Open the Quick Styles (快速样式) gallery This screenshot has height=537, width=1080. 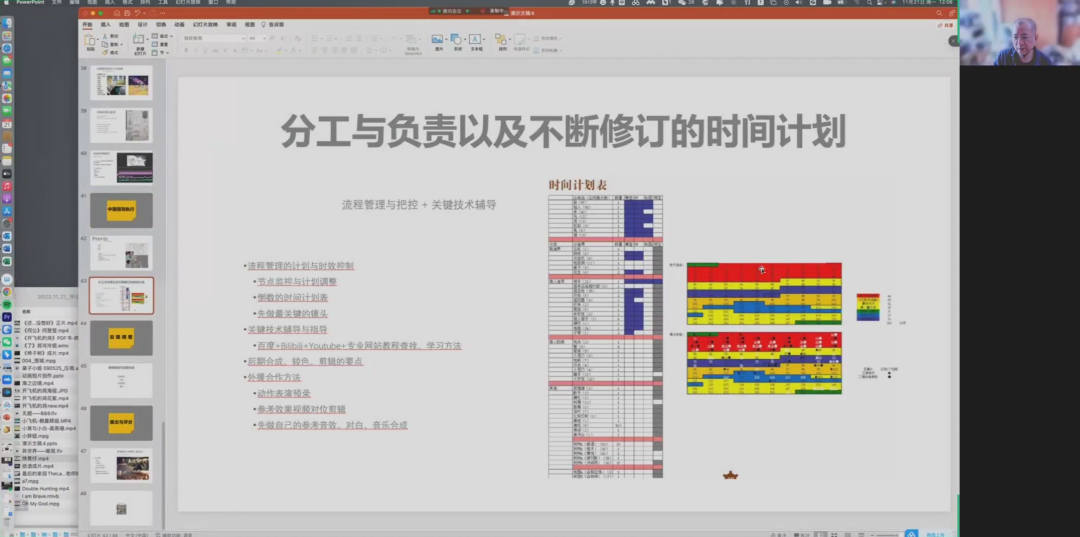(520, 42)
